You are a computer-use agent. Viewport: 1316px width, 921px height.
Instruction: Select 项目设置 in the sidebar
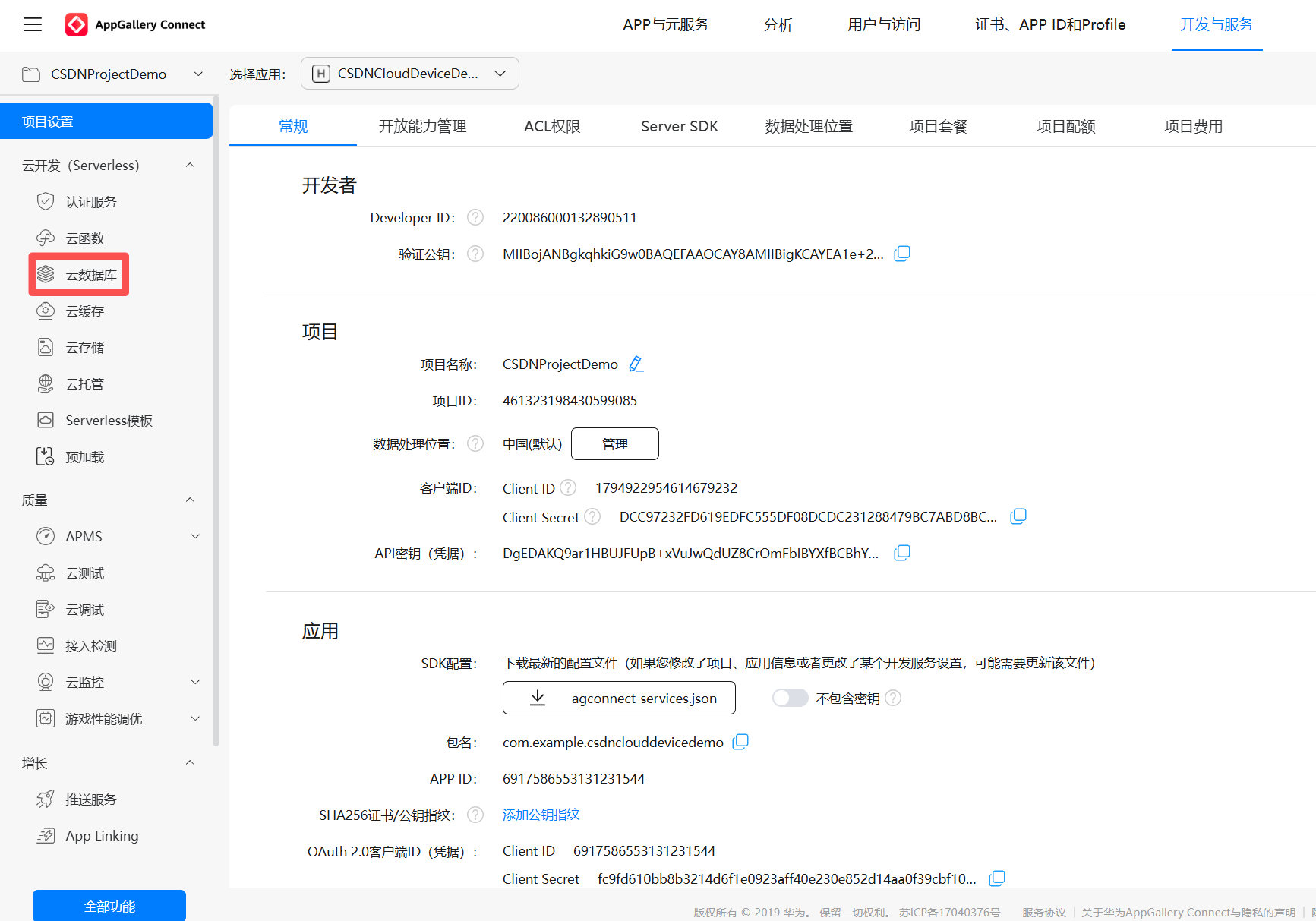click(x=106, y=121)
